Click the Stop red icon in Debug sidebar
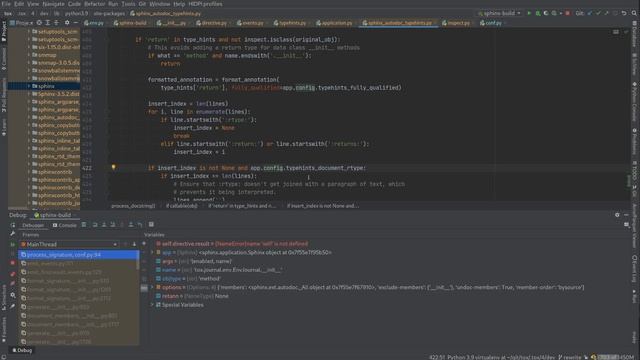 pyautogui.click(x=13, y=263)
